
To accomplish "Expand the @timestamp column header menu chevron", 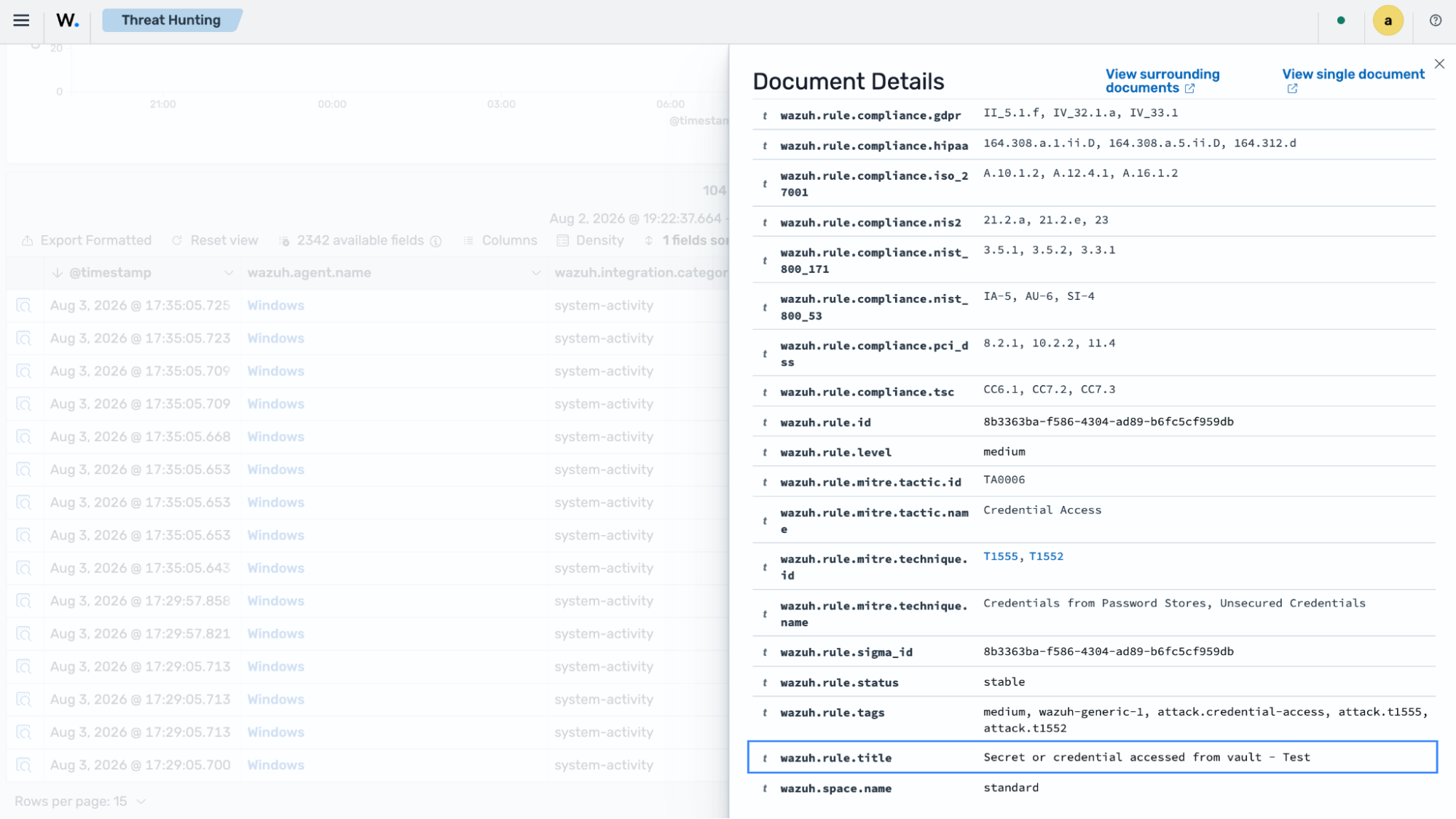I will 228,273.
